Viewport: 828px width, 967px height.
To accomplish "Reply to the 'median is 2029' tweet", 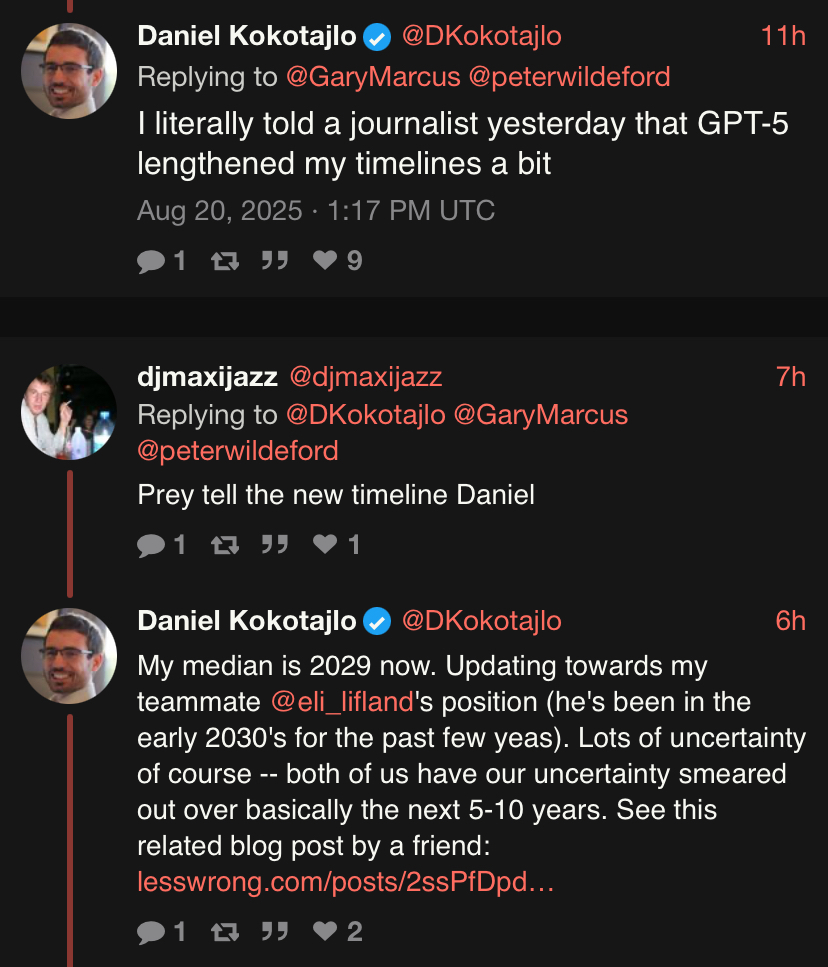I will 151,932.
